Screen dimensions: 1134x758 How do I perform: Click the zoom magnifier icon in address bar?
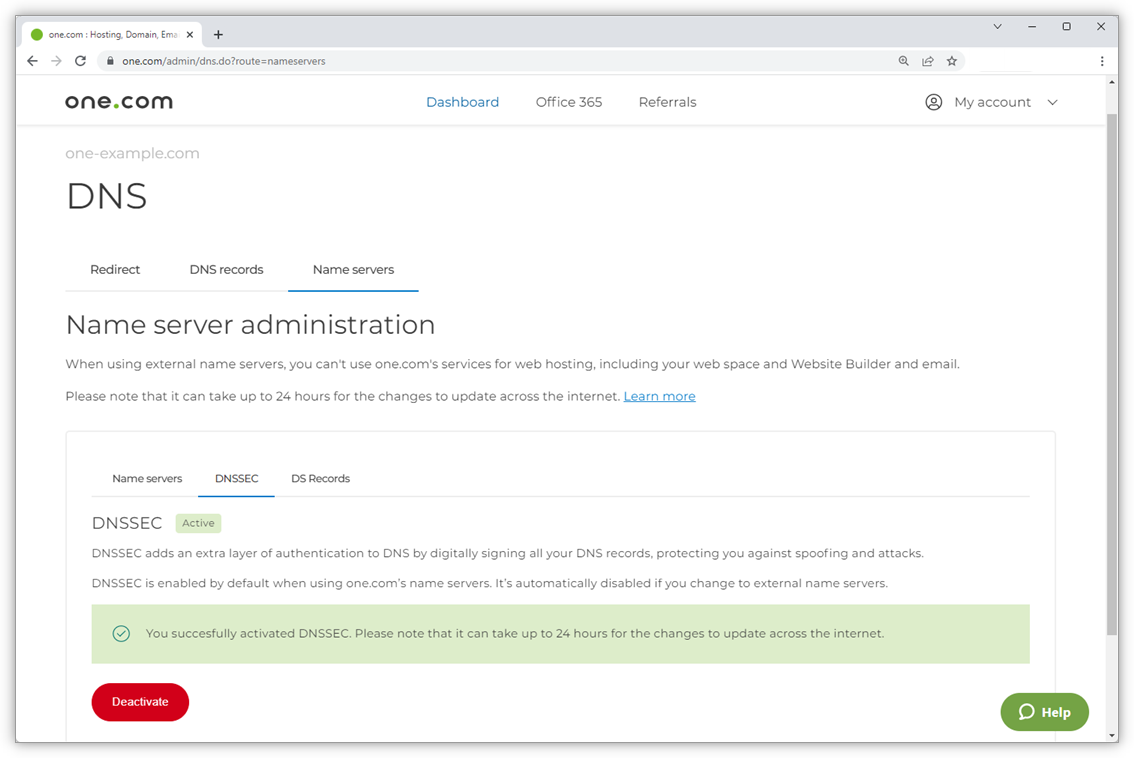pos(903,61)
